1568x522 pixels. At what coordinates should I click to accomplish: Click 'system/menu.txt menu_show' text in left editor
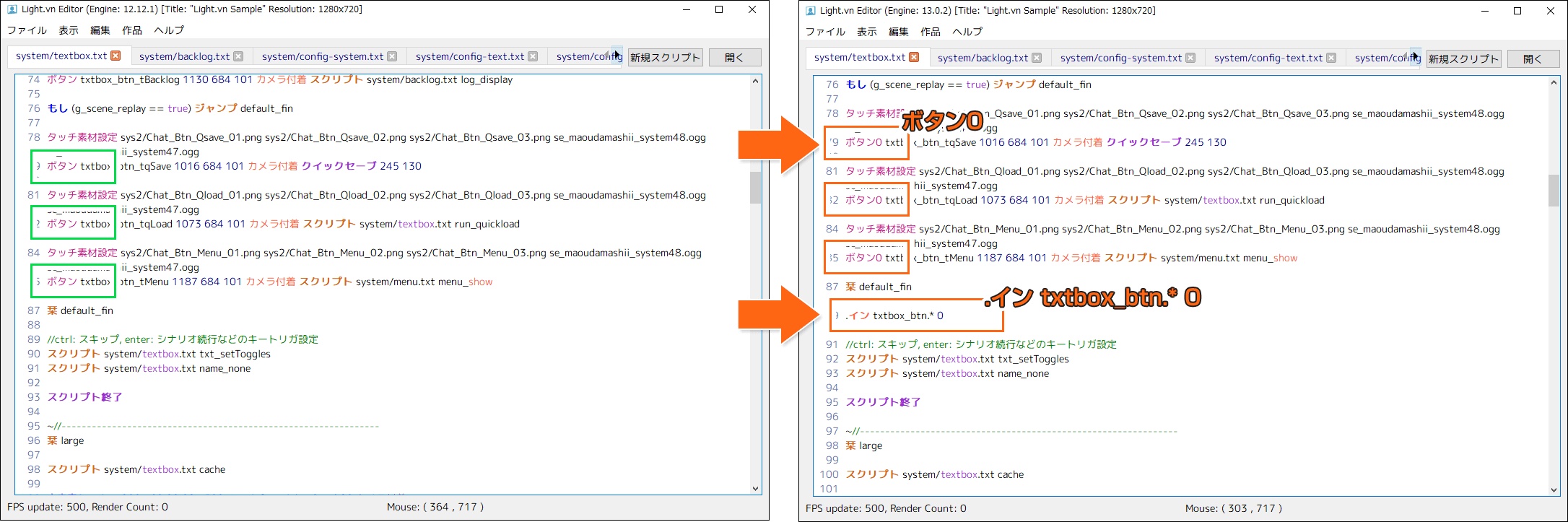point(424,282)
